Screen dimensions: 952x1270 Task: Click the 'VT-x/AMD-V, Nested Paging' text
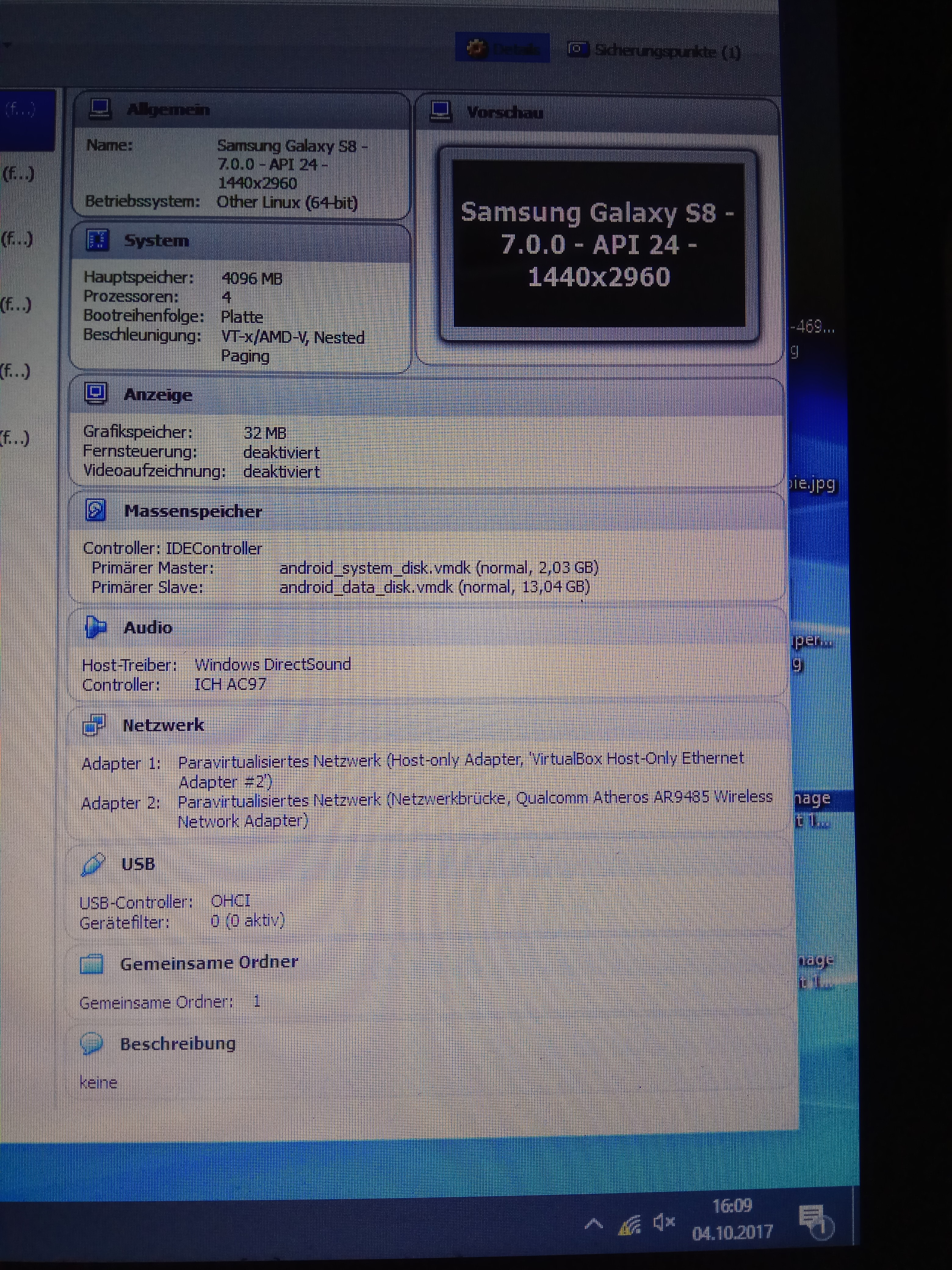(x=293, y=346)
